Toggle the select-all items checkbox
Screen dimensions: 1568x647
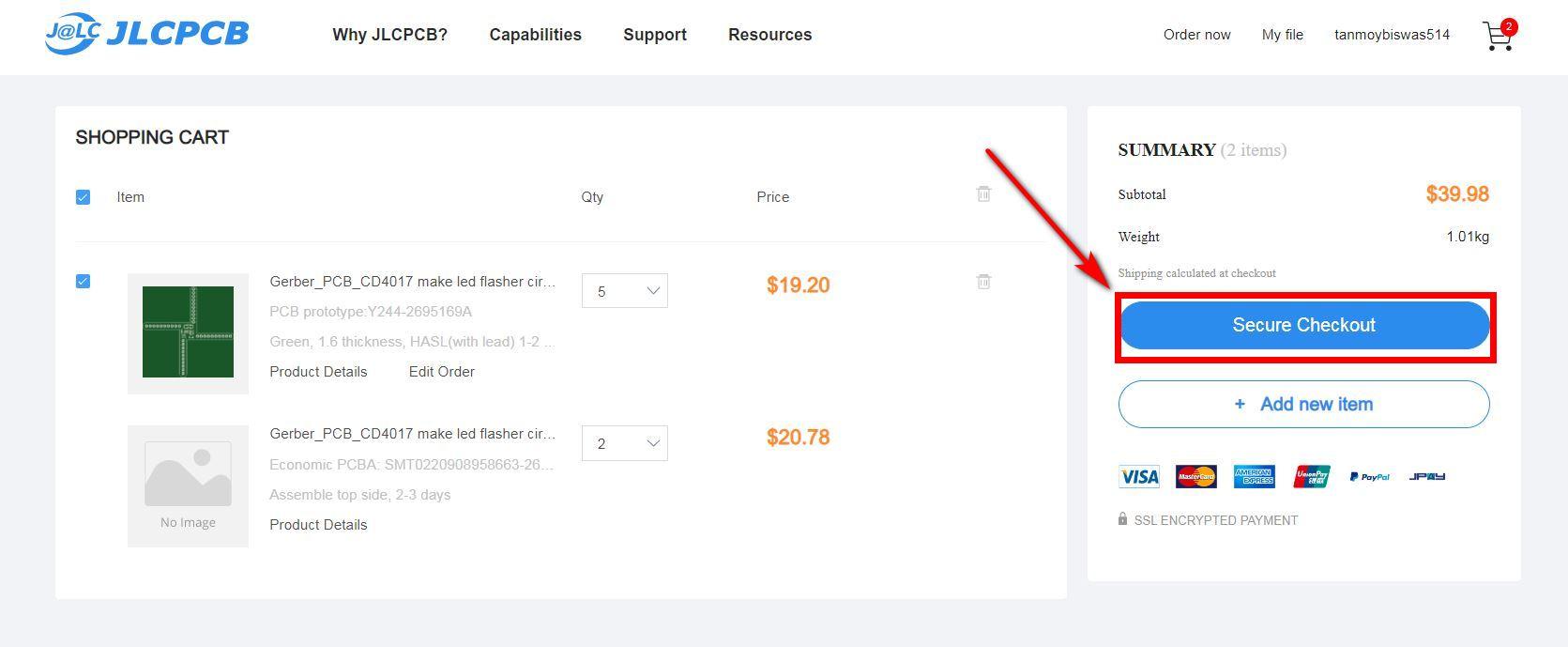pos(83,197)
